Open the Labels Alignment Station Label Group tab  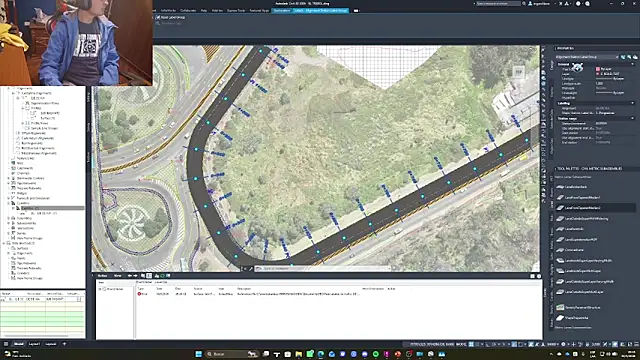(321, 10)
